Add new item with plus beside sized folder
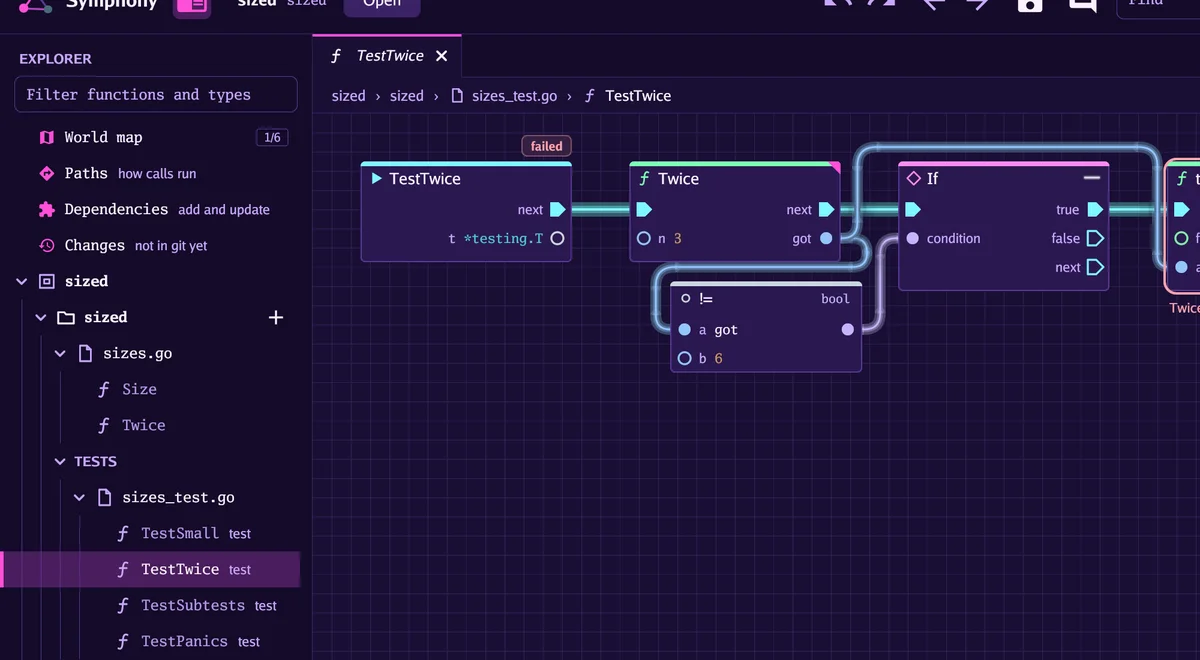The height and width of the screenshot is (660, 1200). 276,317
